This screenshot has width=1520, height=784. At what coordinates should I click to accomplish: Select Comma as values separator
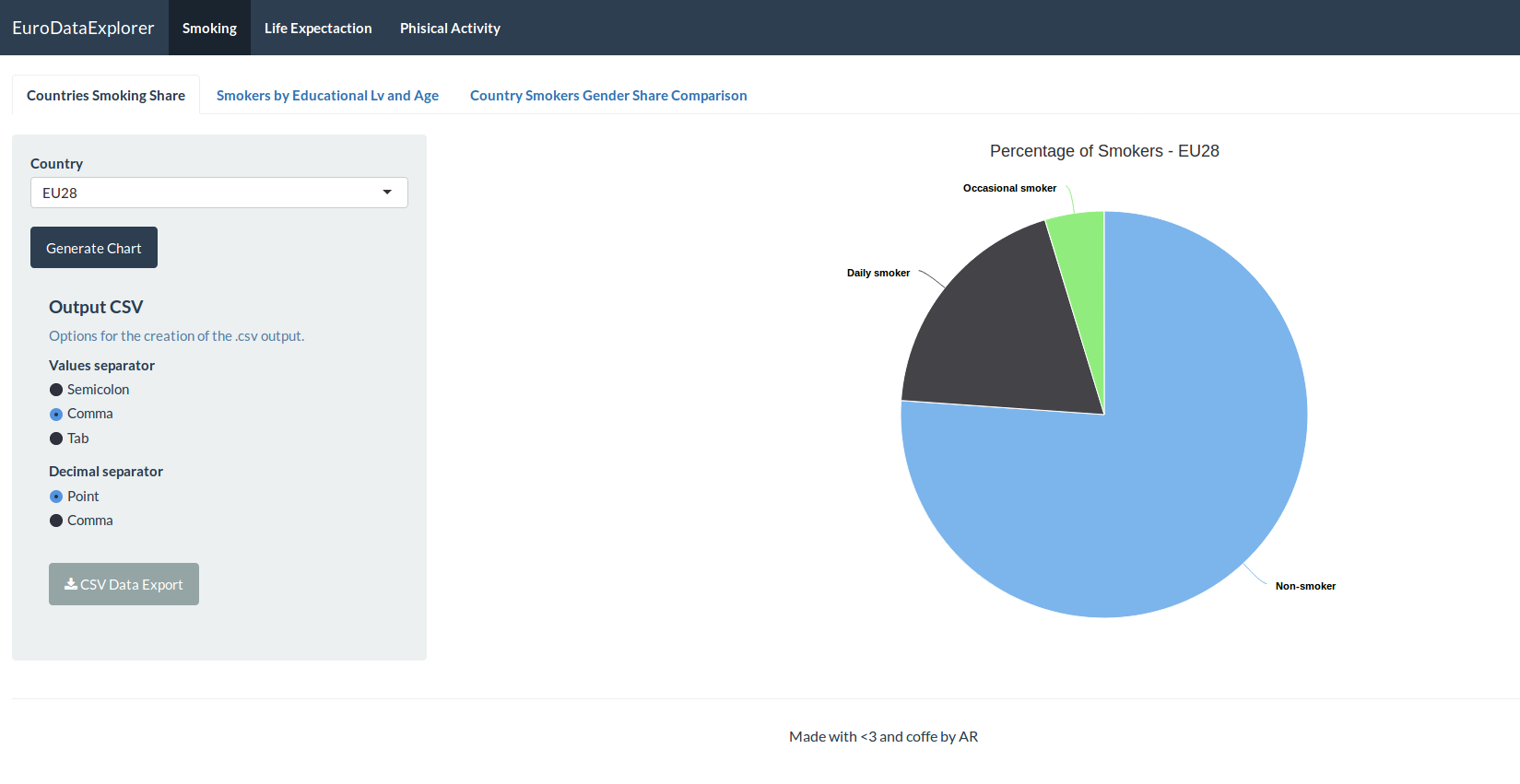56,415
